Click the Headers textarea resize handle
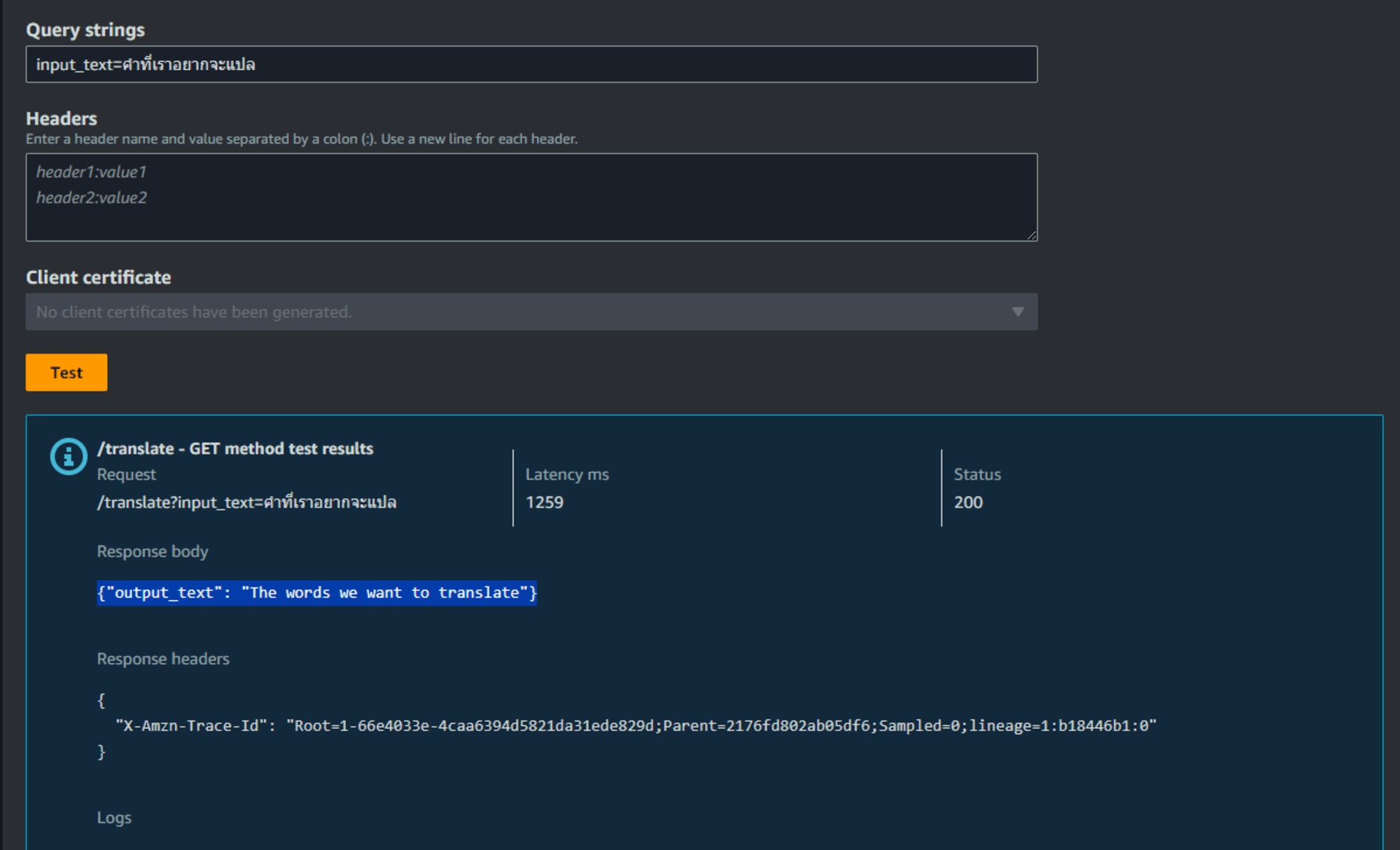This screenshot has height=850, width=1400. click(1032, 236)
